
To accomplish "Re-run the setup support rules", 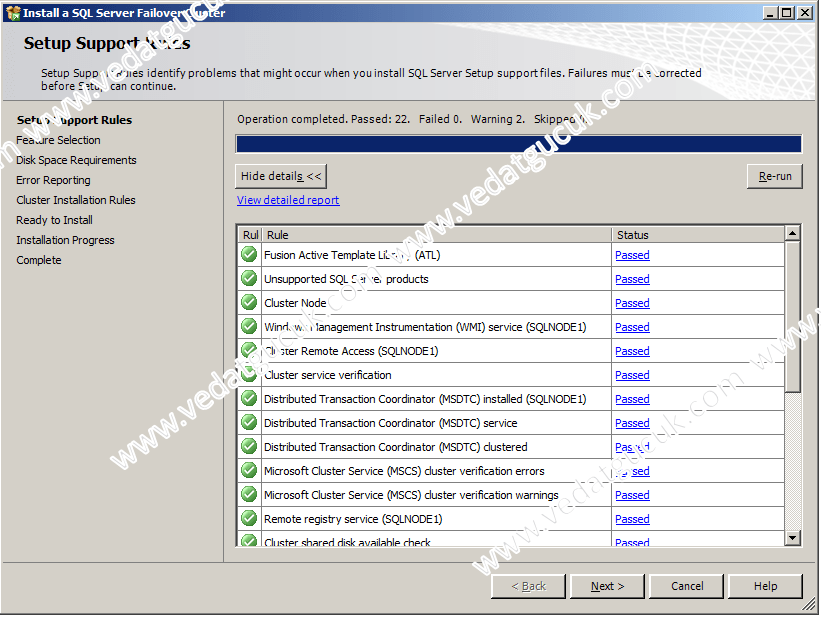I will pyautogui.click(x=774, y=177).
